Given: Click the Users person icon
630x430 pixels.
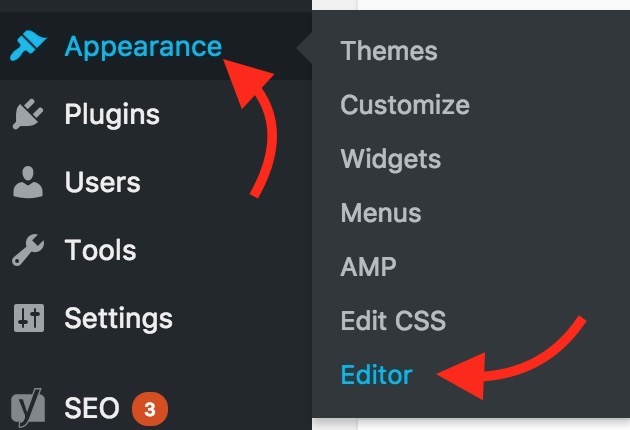Looking at the screenshot, I should pos(27,183).
